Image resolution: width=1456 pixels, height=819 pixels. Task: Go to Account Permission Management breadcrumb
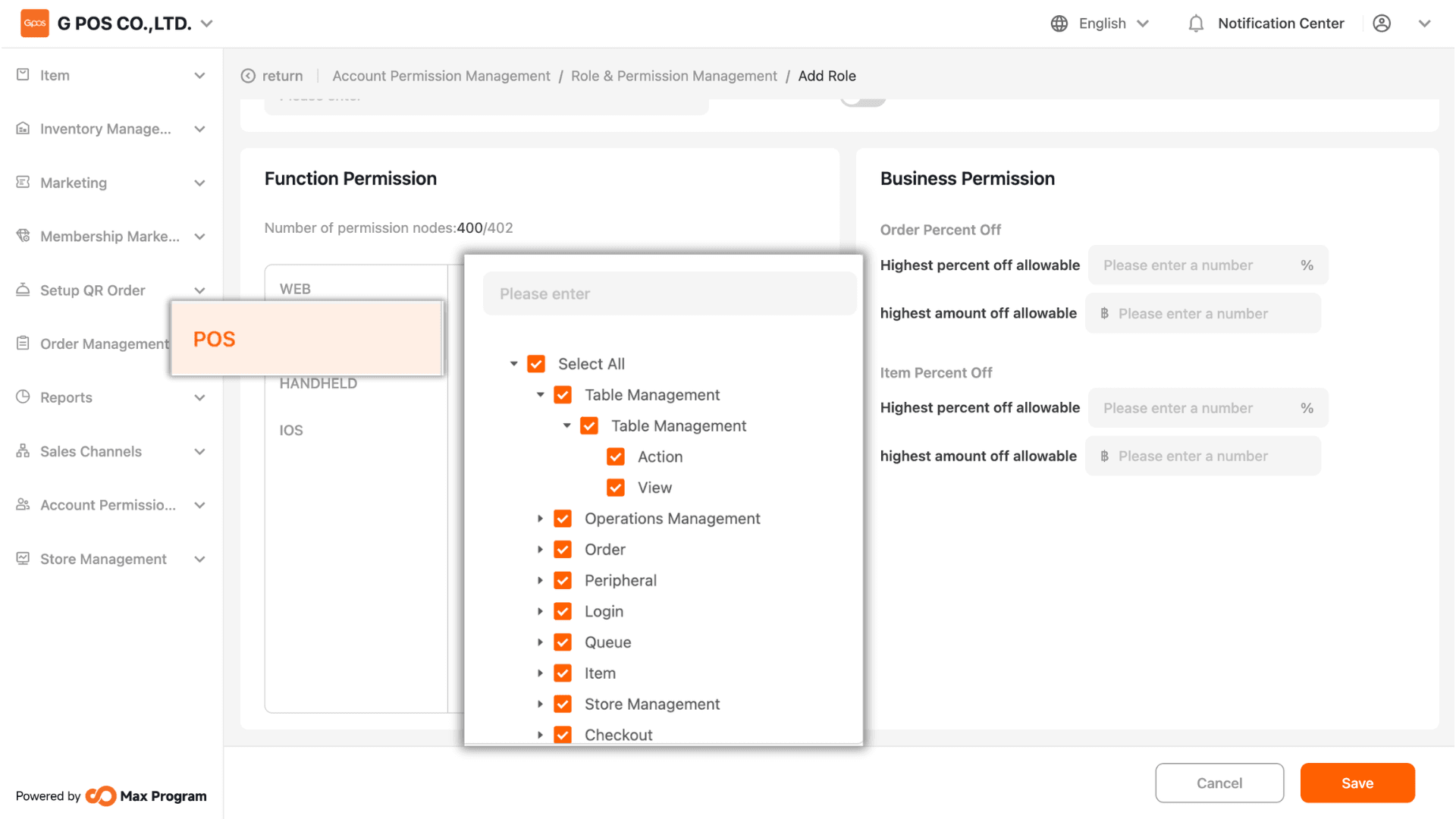click(x=441, y=76)
